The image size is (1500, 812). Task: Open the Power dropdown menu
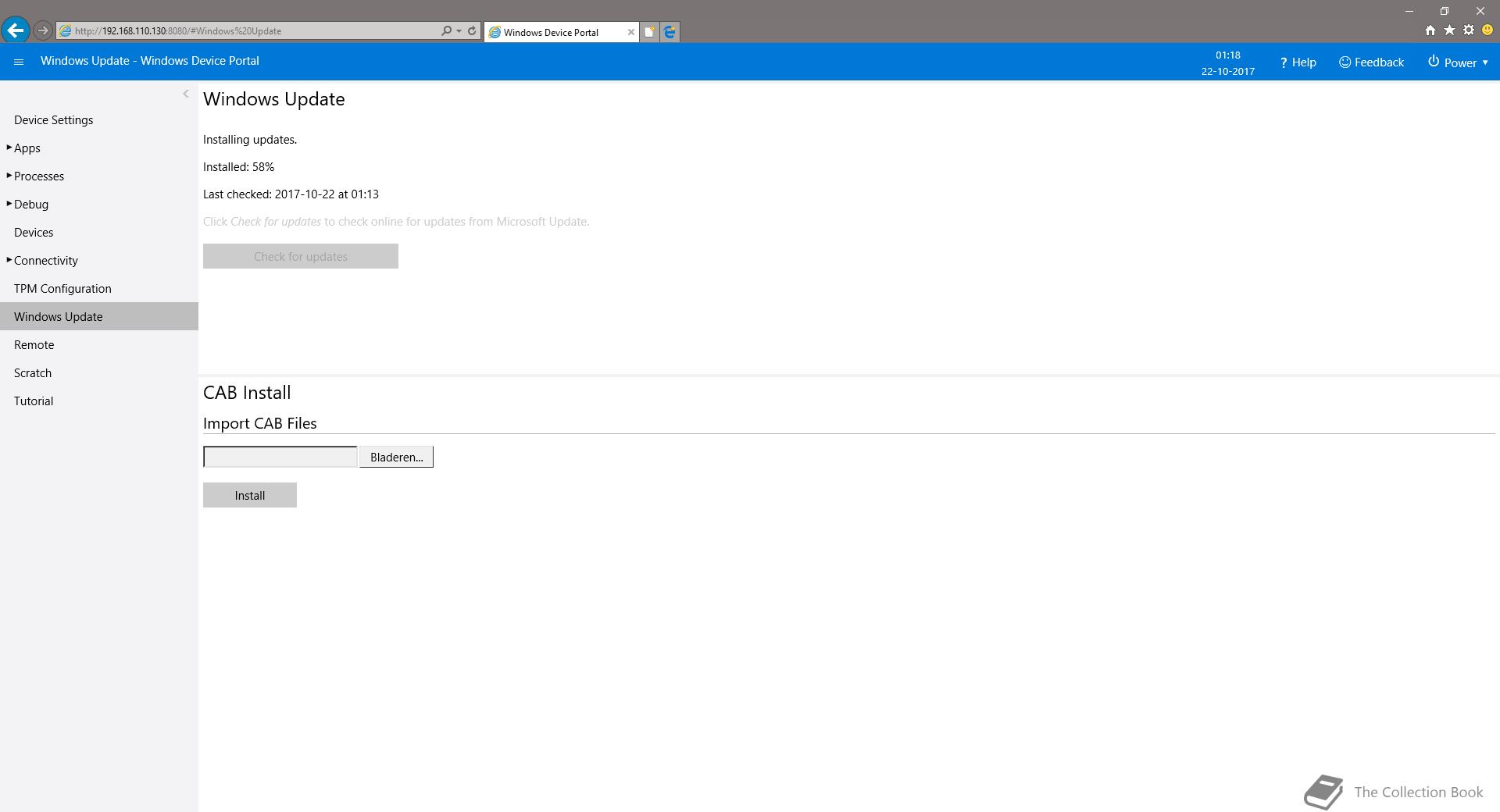pyautogui.click(x=1458, y=62)
